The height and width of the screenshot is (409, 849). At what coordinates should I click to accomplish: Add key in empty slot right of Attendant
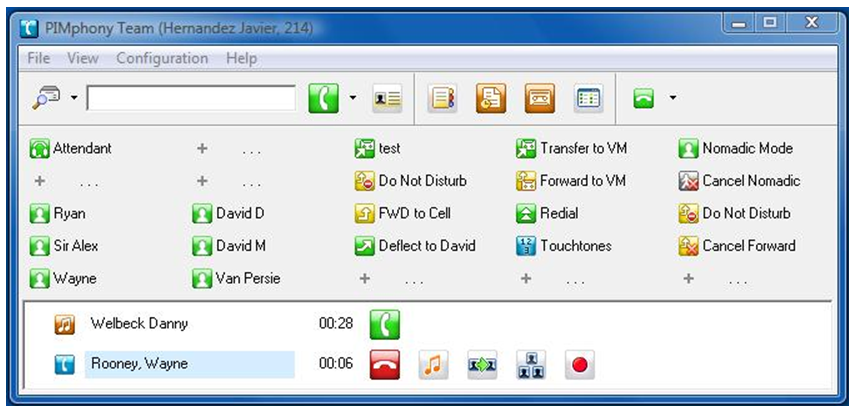click(202, 148)
